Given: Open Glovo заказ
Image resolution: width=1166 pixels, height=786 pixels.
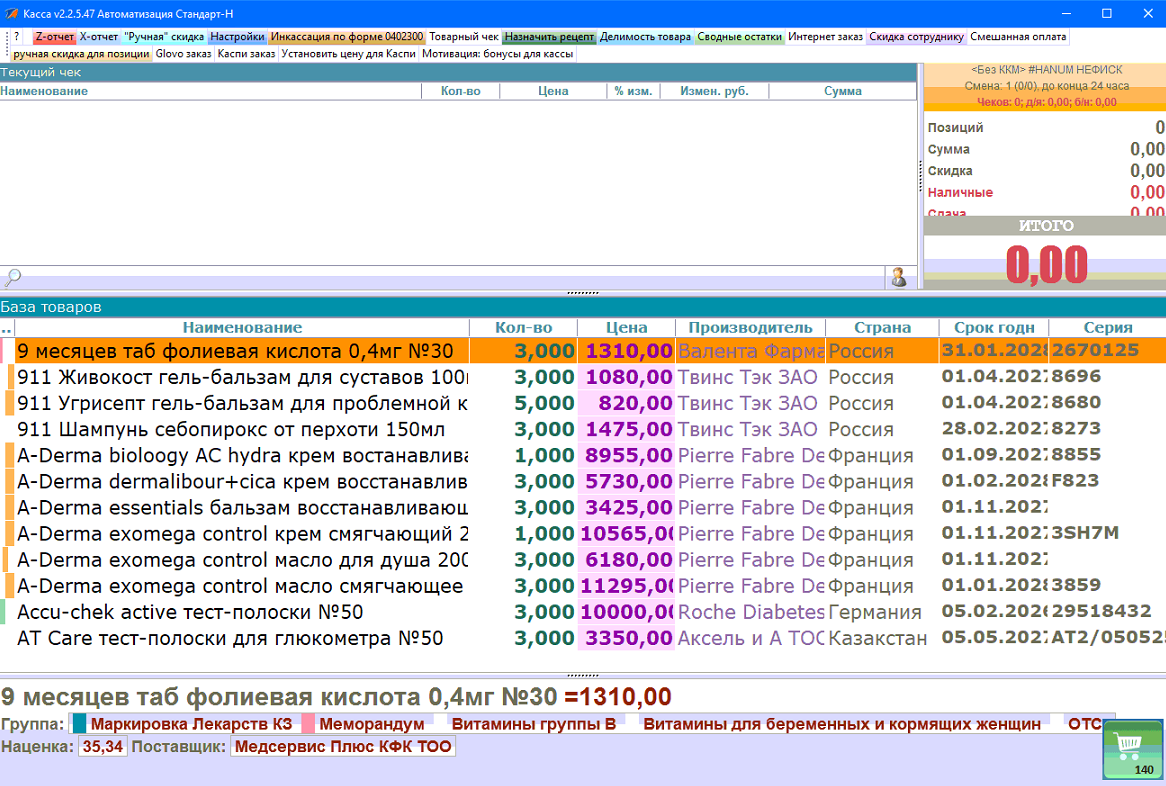Looking at the screenshot, I should pyautogui.click(x=184, y=54).
